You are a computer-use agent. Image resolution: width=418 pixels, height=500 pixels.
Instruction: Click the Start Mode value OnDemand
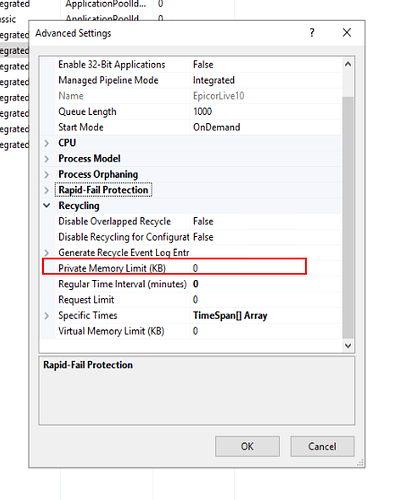pyautogui.click(x=217, y=127)
